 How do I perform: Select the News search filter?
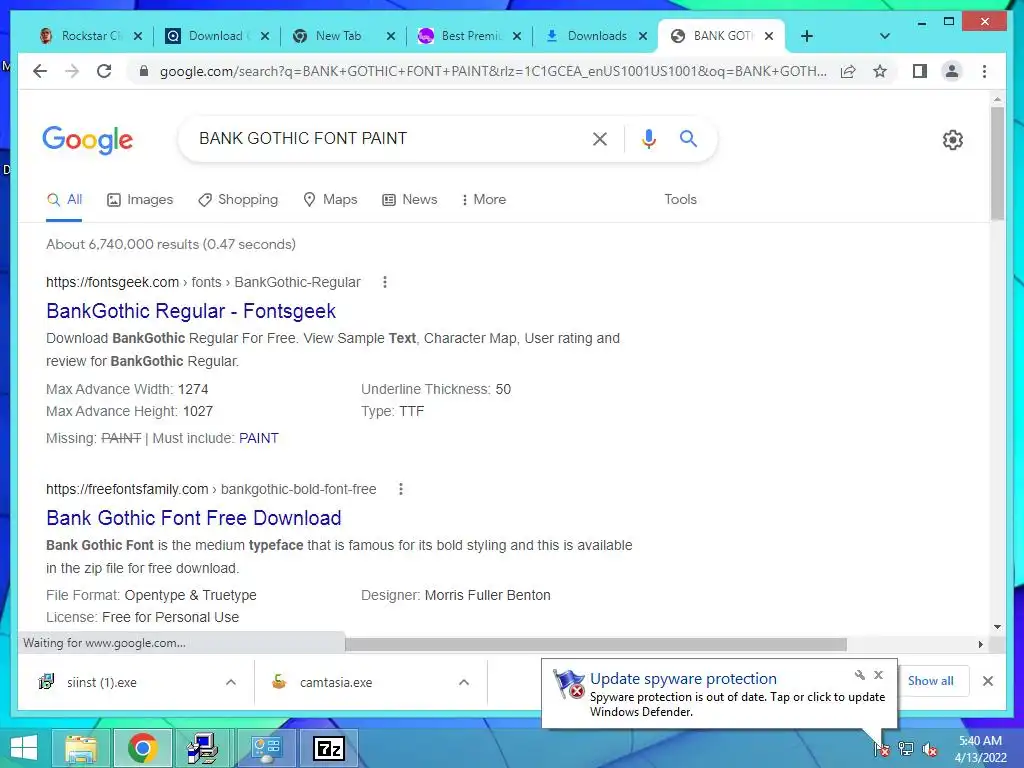(409, 199)
